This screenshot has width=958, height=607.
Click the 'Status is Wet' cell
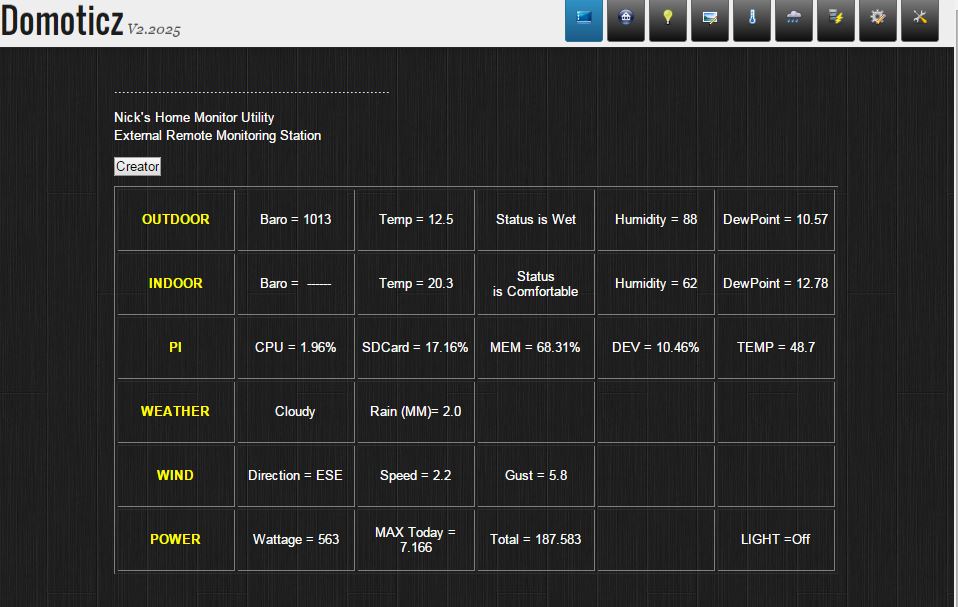pyautogui.click(x=536, y=219)
